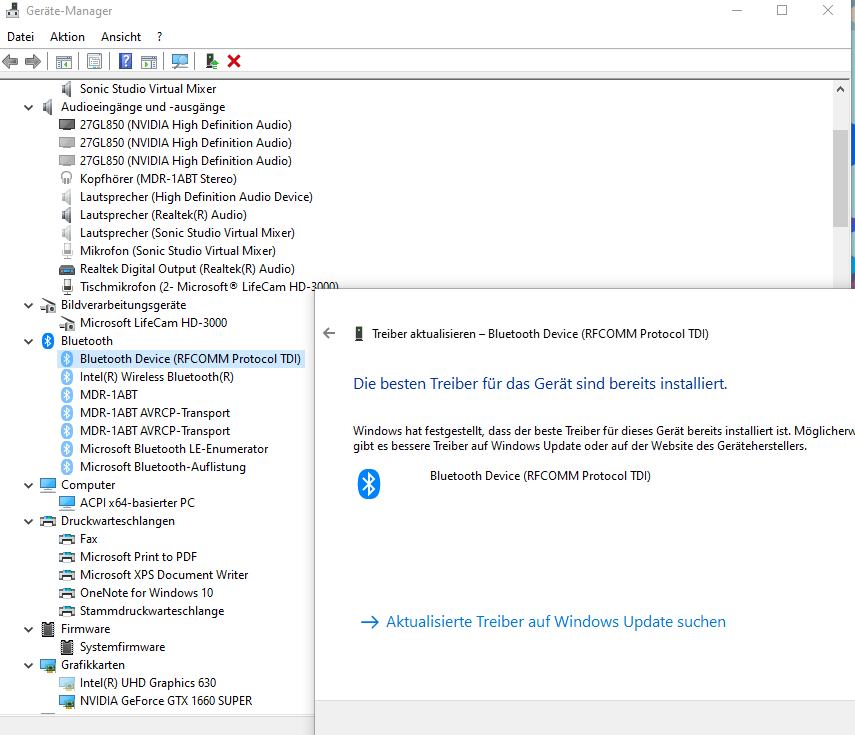
Task: Open the Ansicht menu
Action: pyautogui.click(x=121, y=37)
